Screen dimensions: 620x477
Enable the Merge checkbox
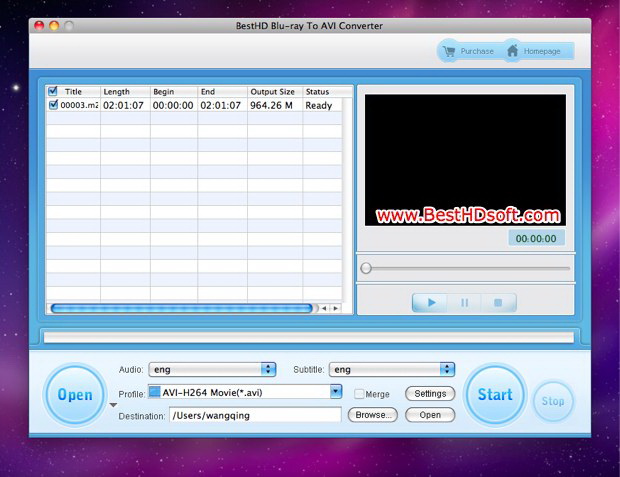[x=359, y=394]
